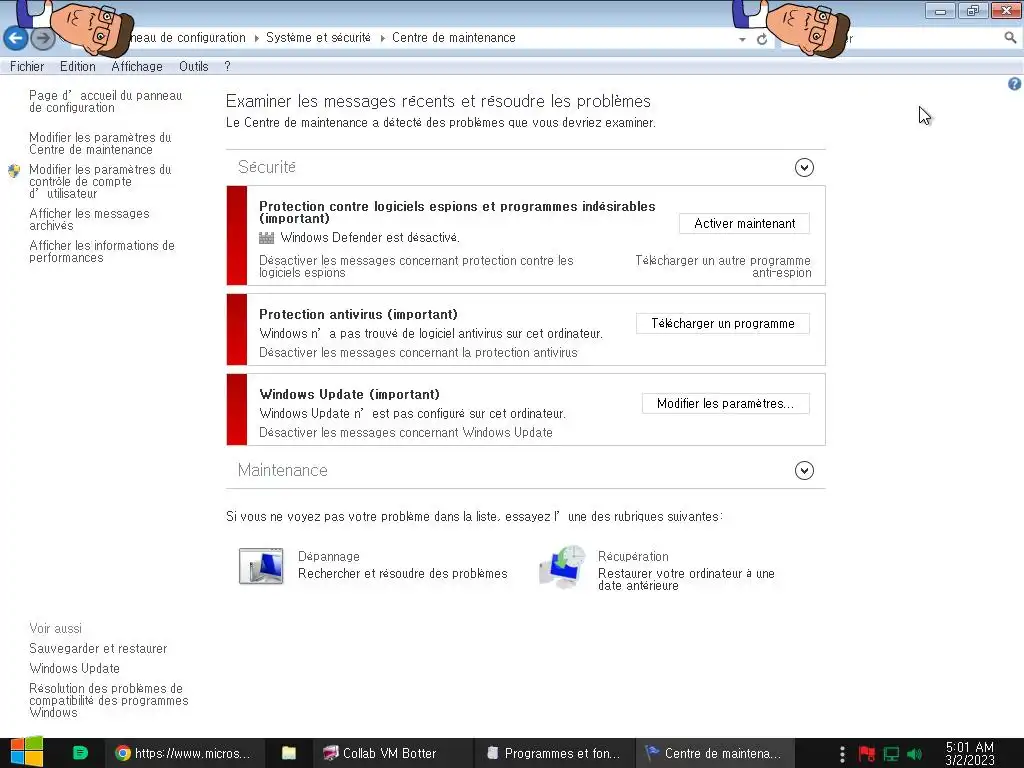
Task: Click Modifier les paramètres... button
Action: [726, 404]
